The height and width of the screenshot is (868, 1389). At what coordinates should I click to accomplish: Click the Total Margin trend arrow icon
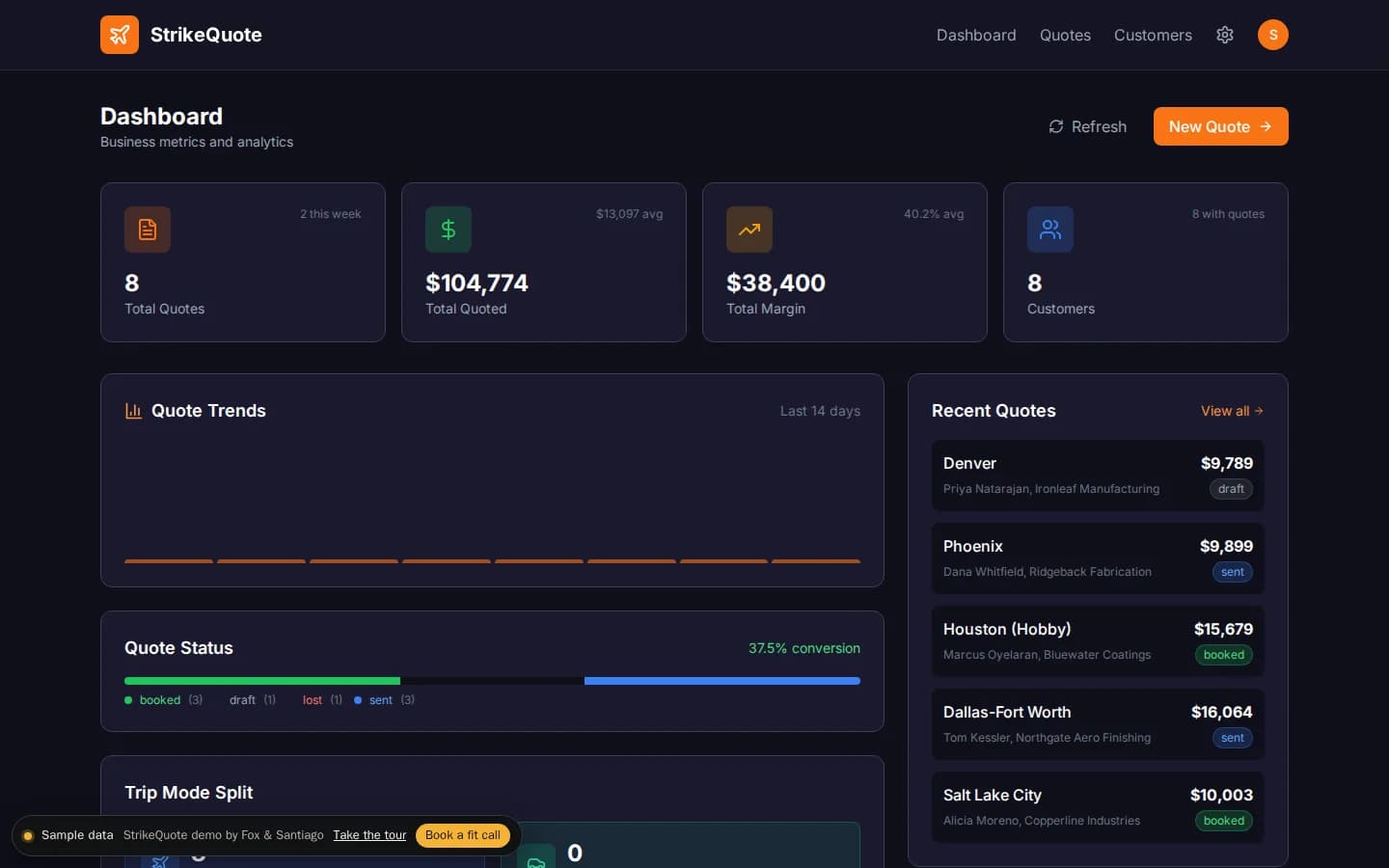click(x=749, y=230)
